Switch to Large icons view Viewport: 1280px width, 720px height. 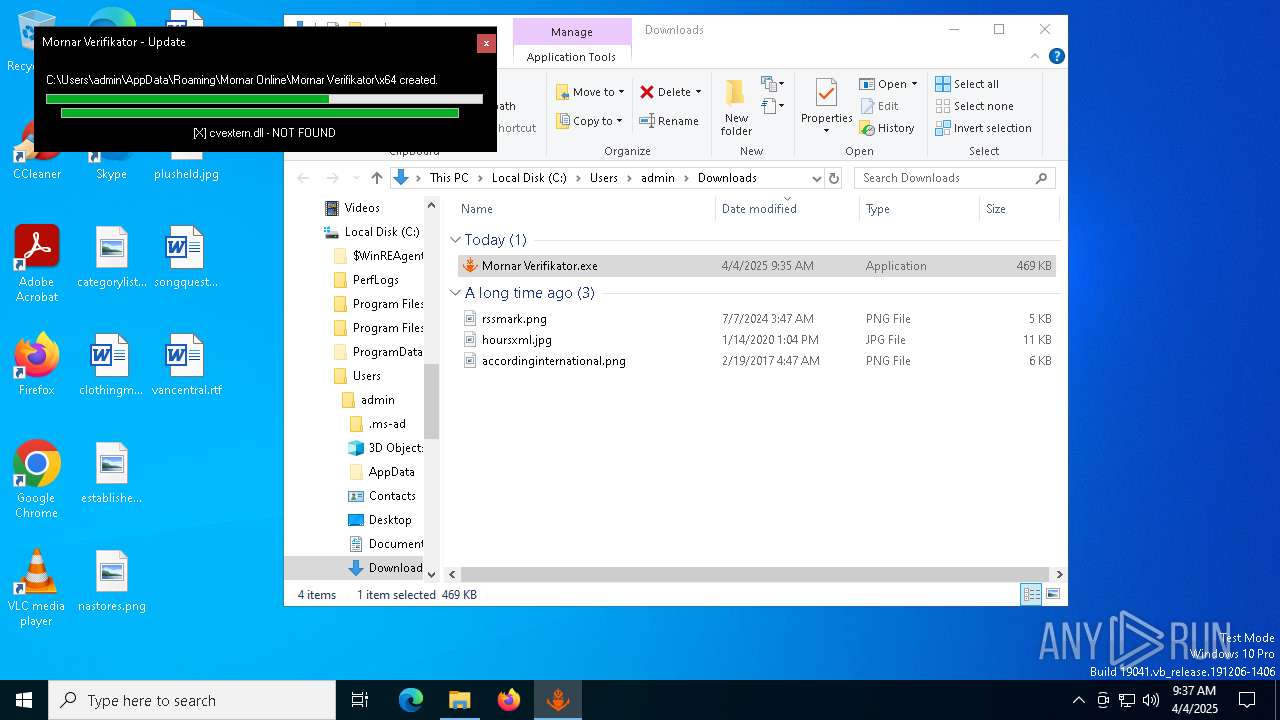tap(1052, 595)
